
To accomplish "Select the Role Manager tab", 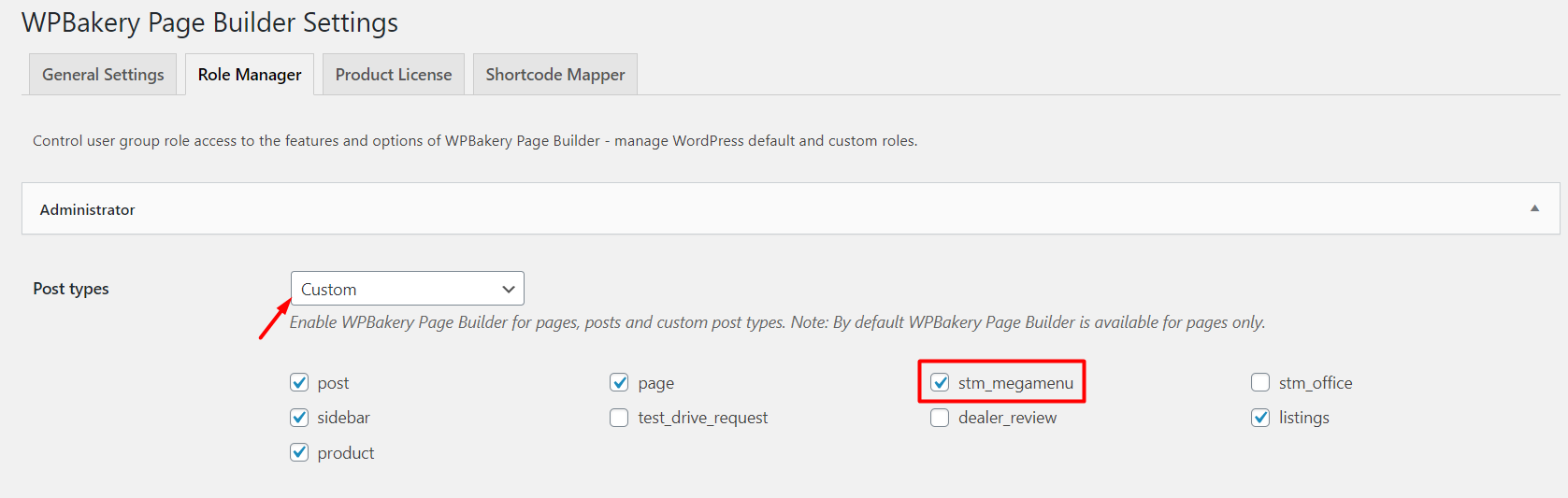I will (x=250, y=75).
